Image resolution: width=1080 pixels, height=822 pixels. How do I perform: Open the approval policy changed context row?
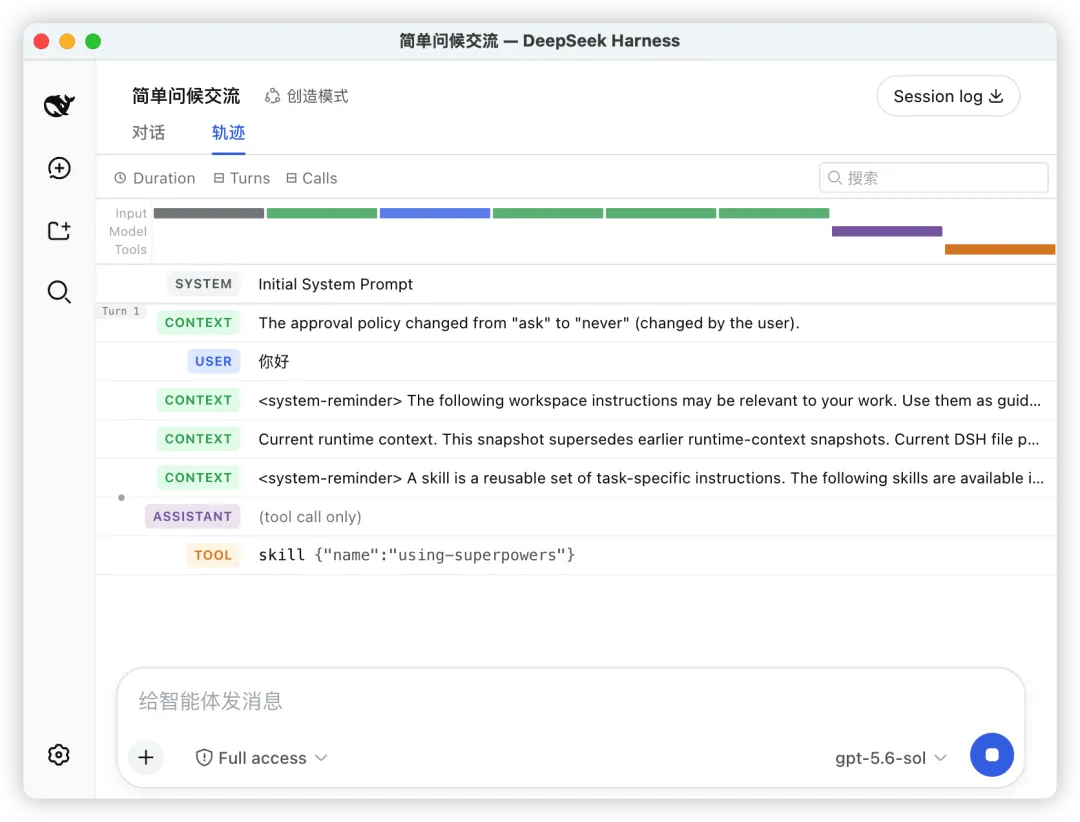576,322
